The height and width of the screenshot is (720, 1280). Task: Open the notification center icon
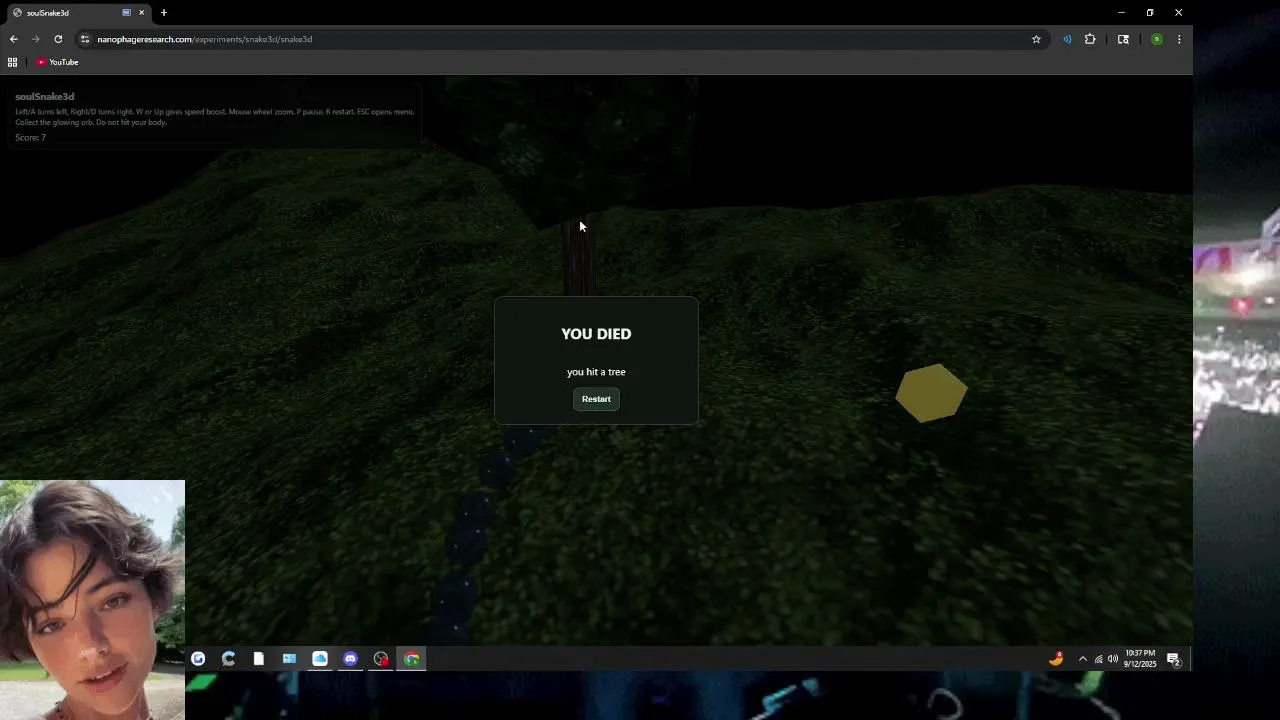tap(1174, 659)
